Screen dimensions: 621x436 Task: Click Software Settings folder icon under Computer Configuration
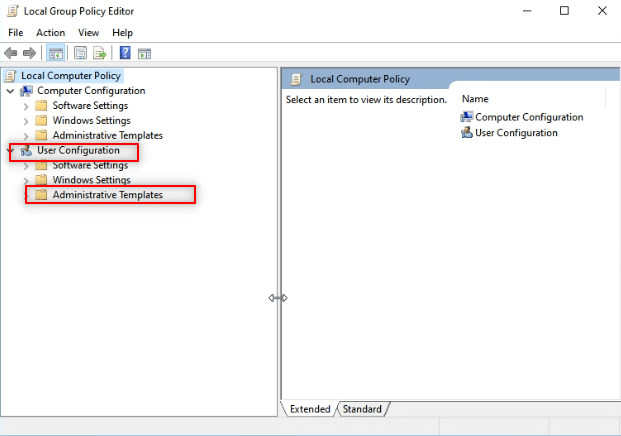[x=41, y=106]
